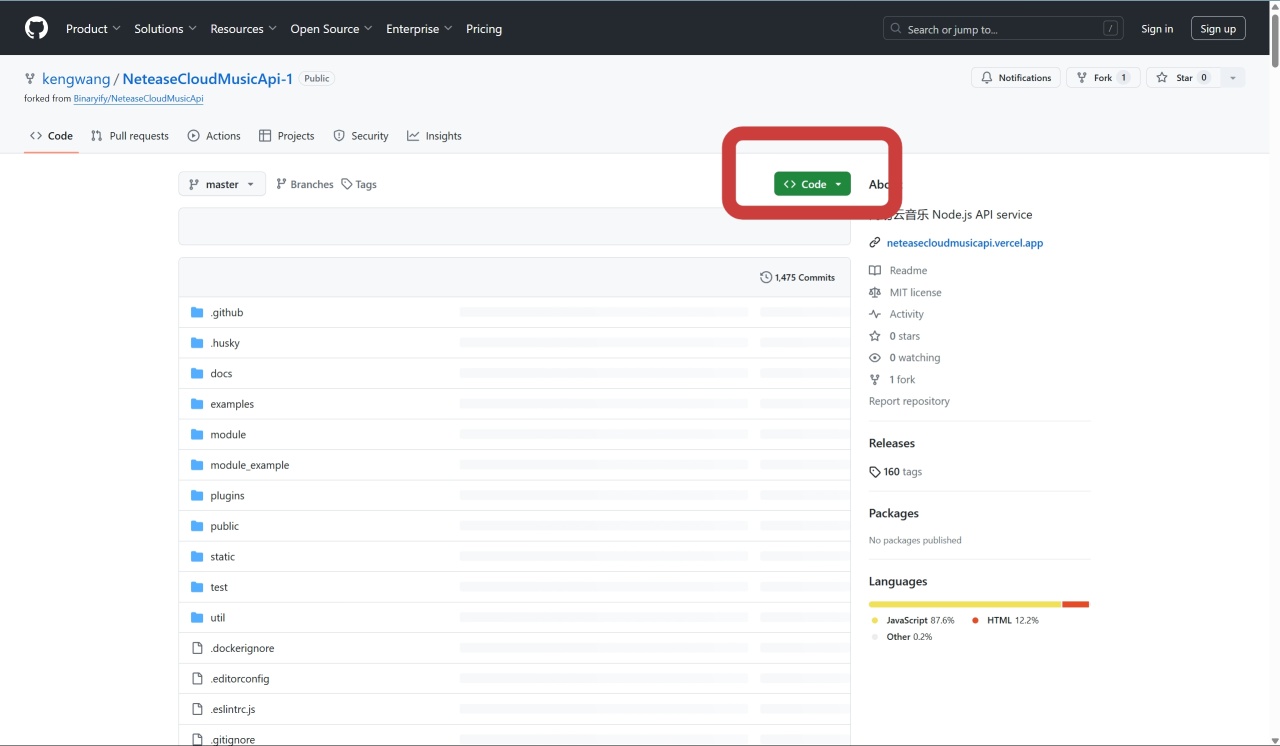Open the master branch selector
This screenshot has height=746, width=1280.
[222, 184]
